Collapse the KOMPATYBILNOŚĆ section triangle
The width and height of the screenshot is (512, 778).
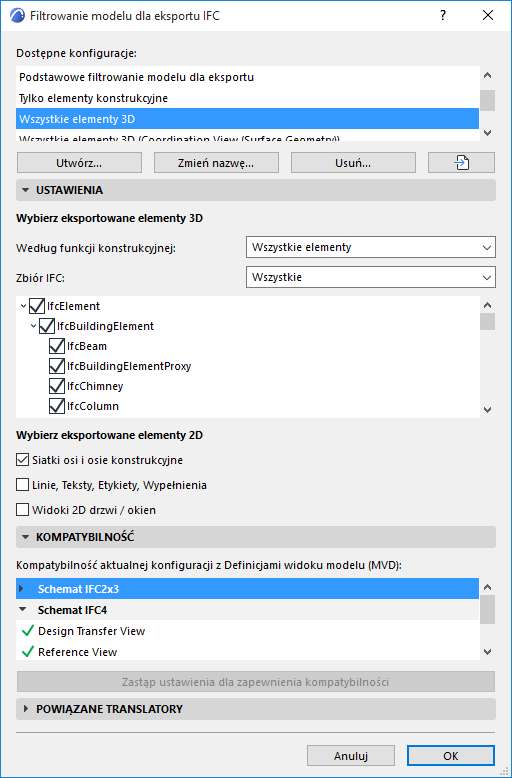pyautogui.click(x=26, y=537)
